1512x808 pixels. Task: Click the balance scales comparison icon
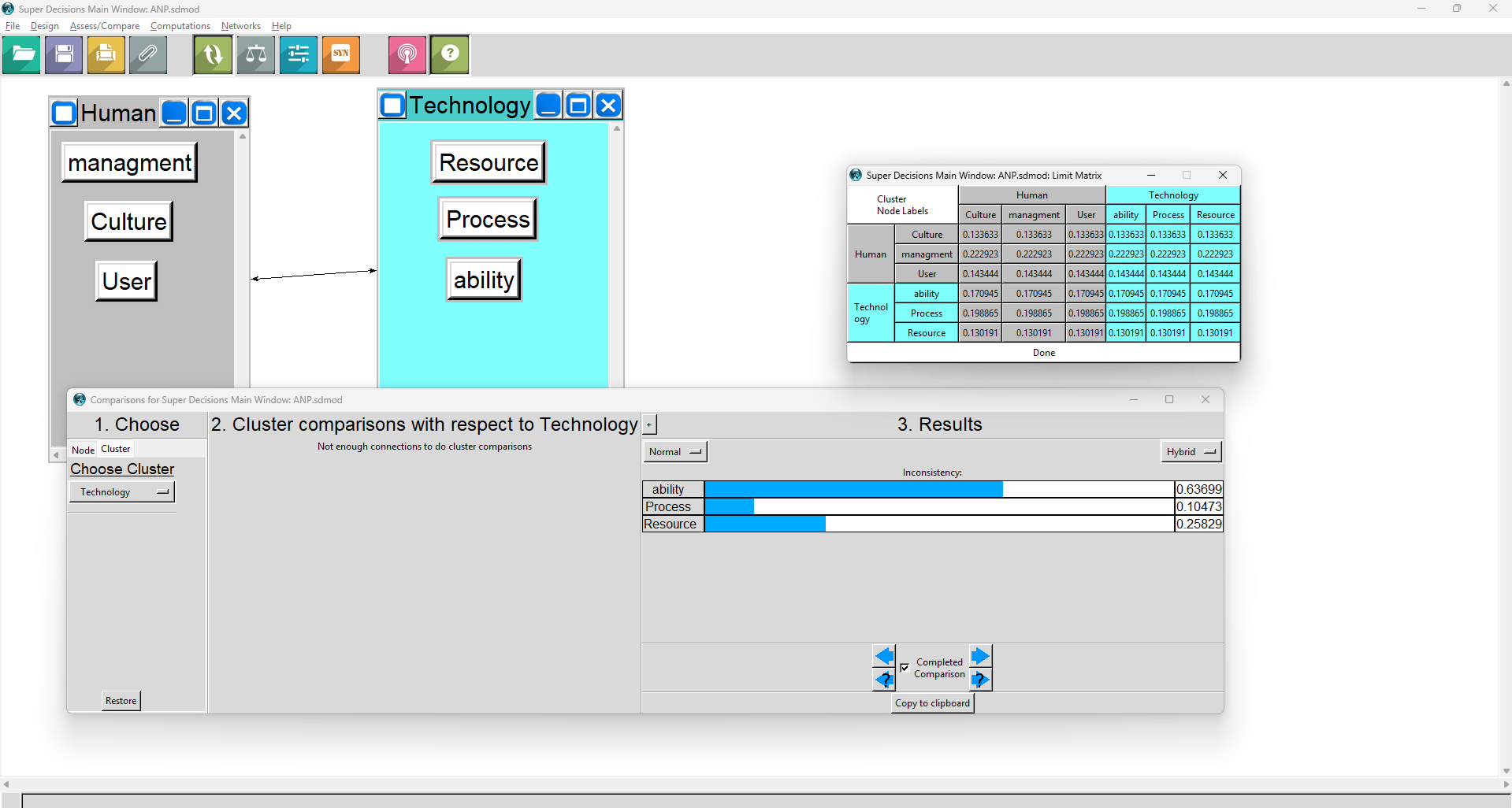point(256,55)
